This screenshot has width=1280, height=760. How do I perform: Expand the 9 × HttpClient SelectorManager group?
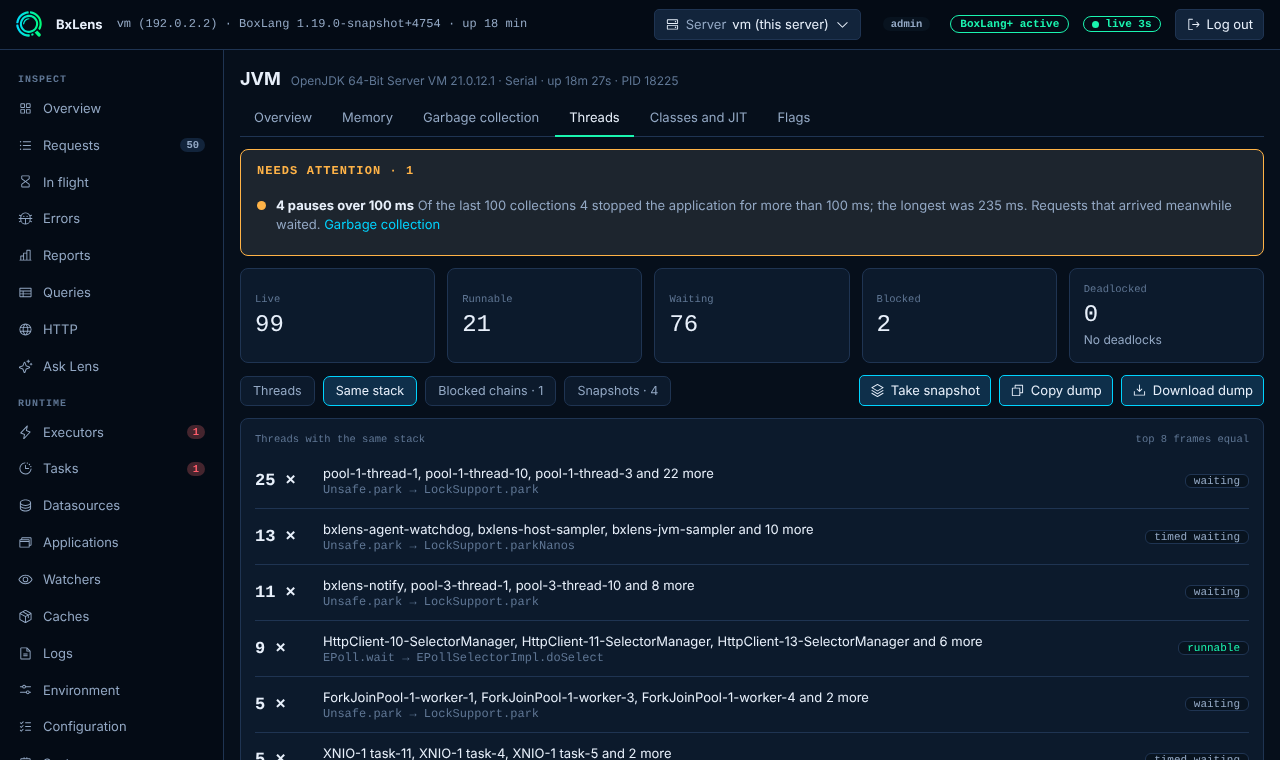click(x=752, y=649)
